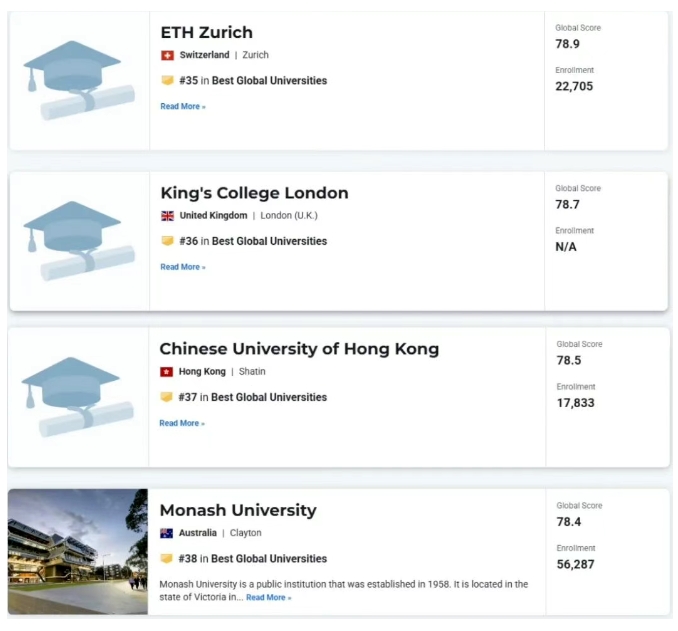Open the Monash University heading

(238, 510)
